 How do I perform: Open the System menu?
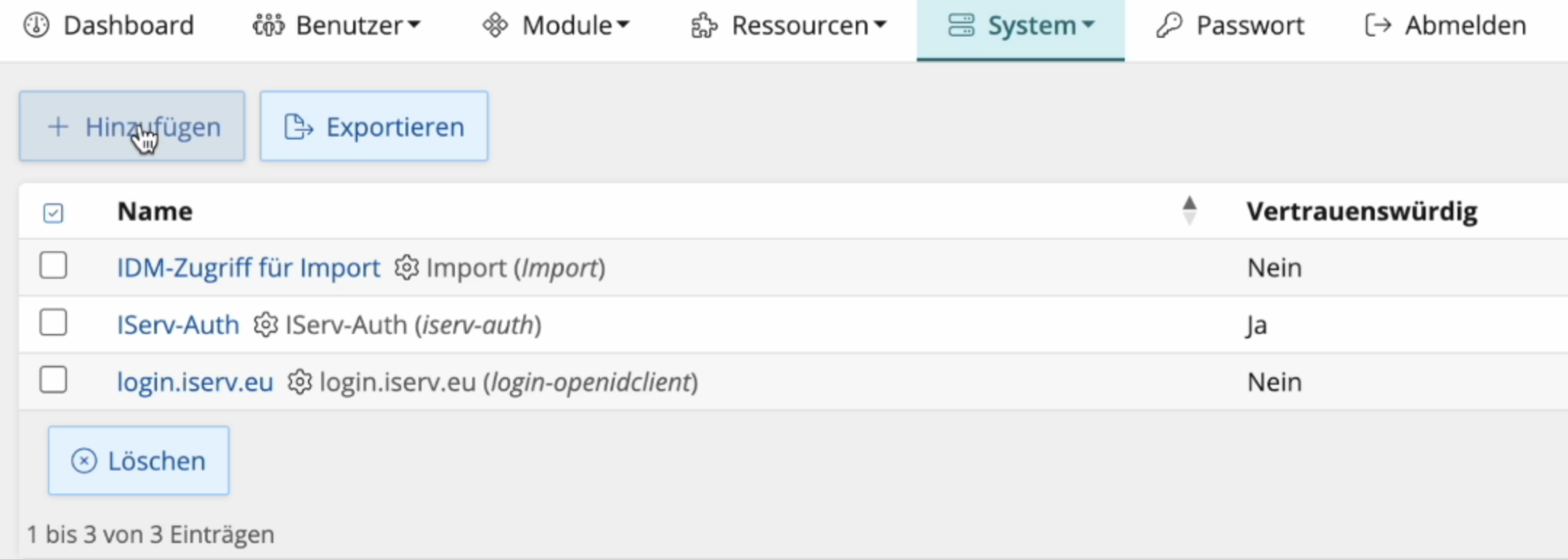(1021, 25)
